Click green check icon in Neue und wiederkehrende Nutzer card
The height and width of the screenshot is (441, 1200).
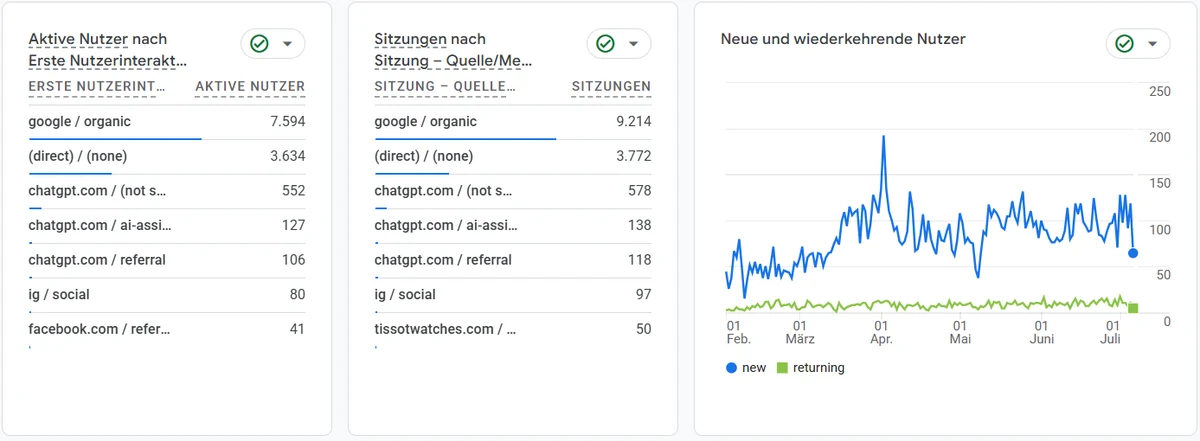click(1124, 44)
